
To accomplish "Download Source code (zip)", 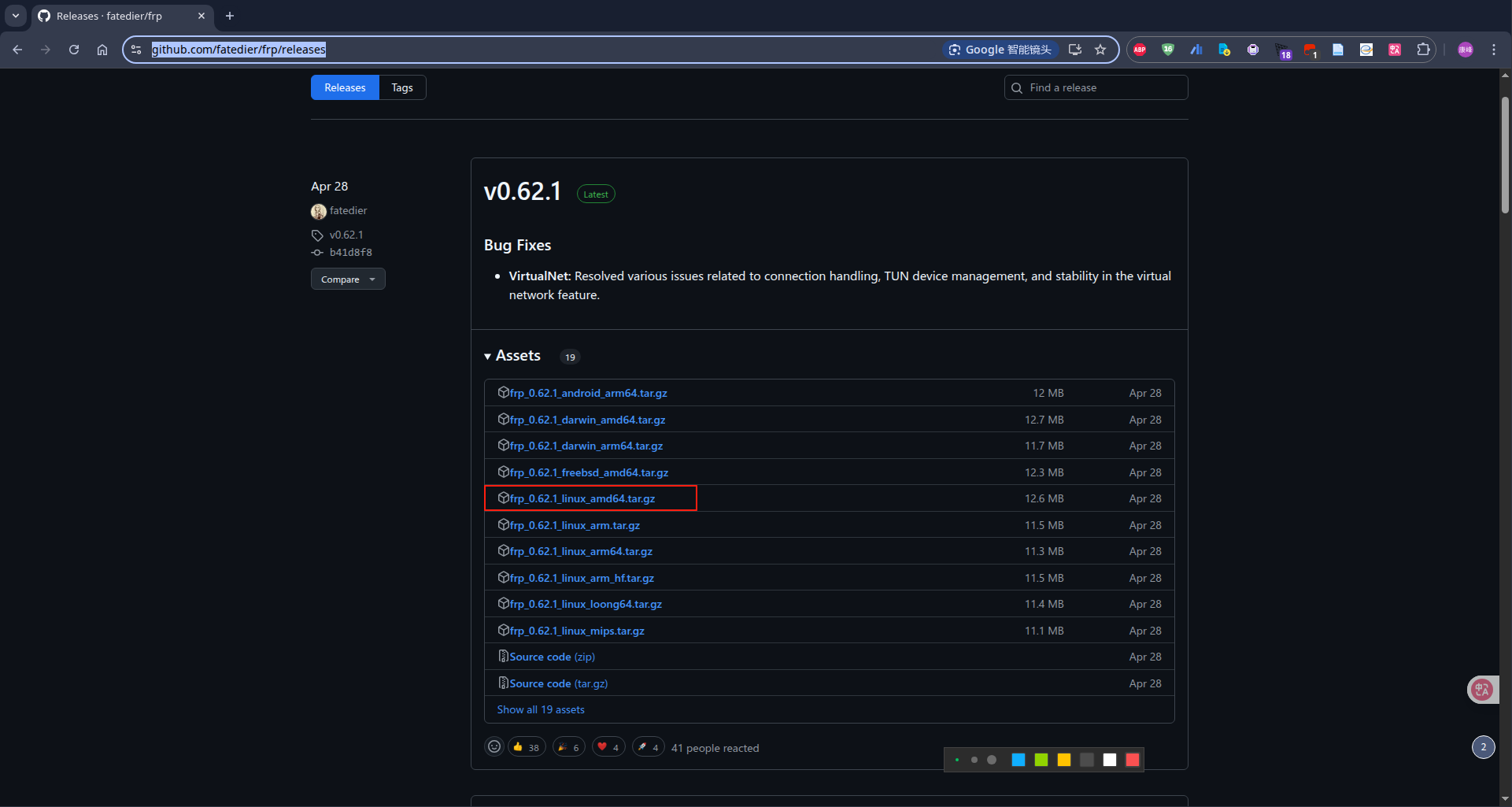I will (552, 657).
